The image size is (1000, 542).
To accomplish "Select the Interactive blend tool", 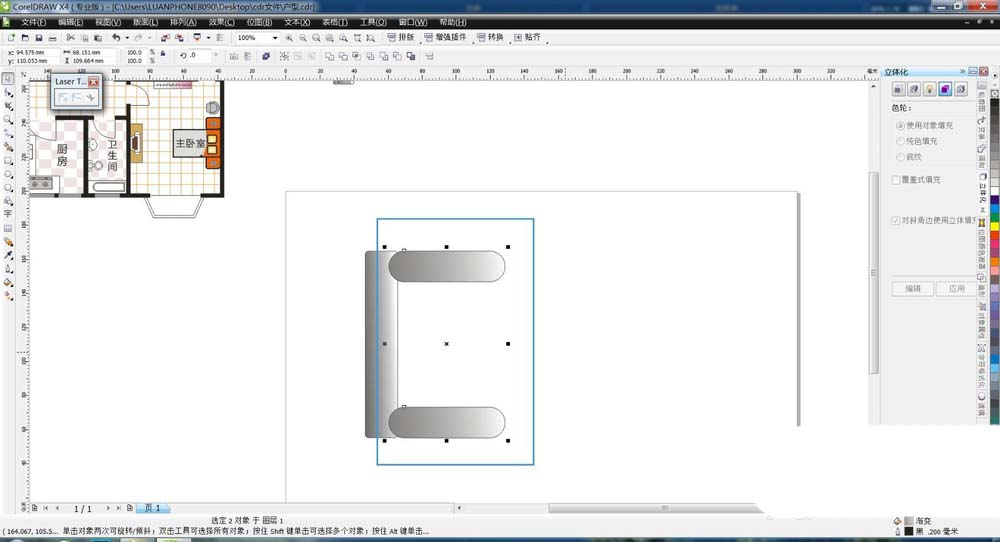I will coord(8,242).
